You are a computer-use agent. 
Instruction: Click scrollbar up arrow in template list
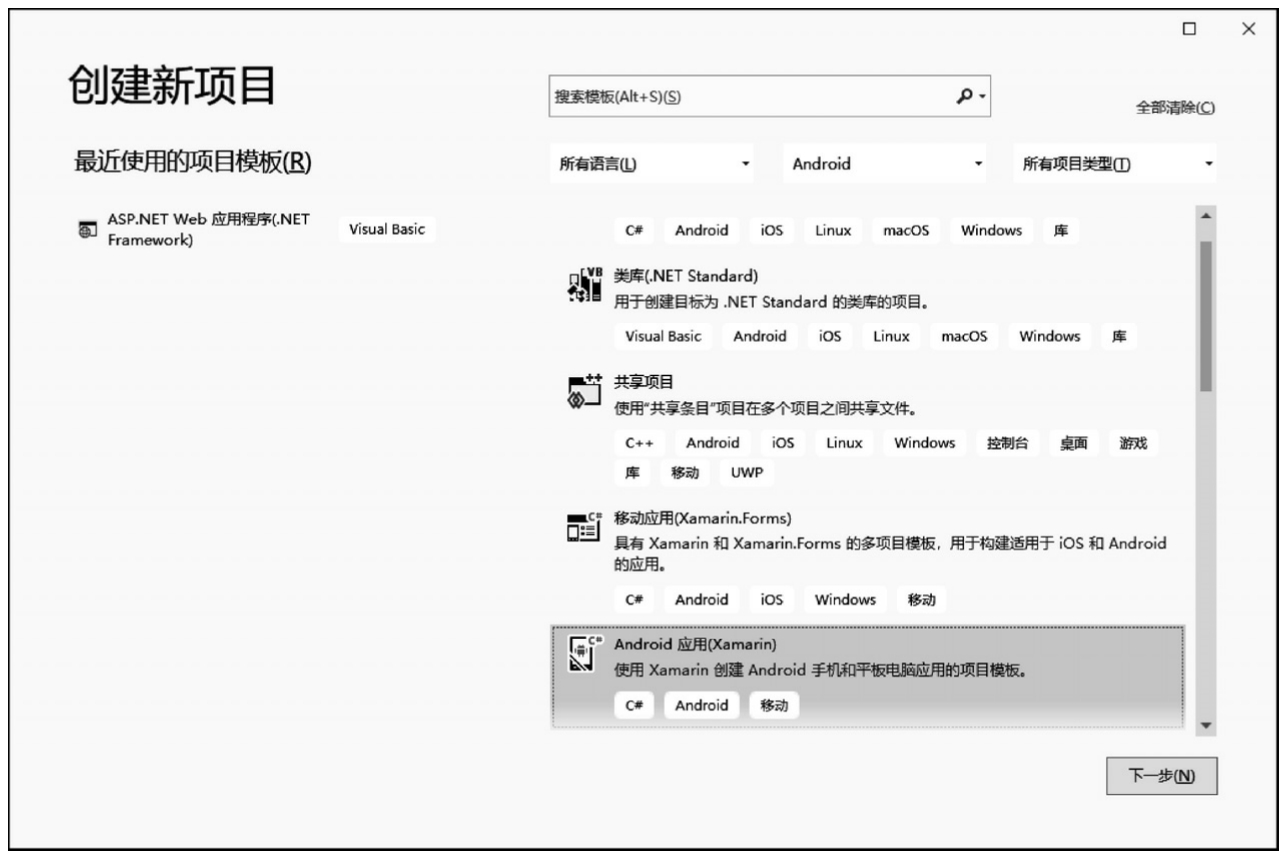(1204, 216)
